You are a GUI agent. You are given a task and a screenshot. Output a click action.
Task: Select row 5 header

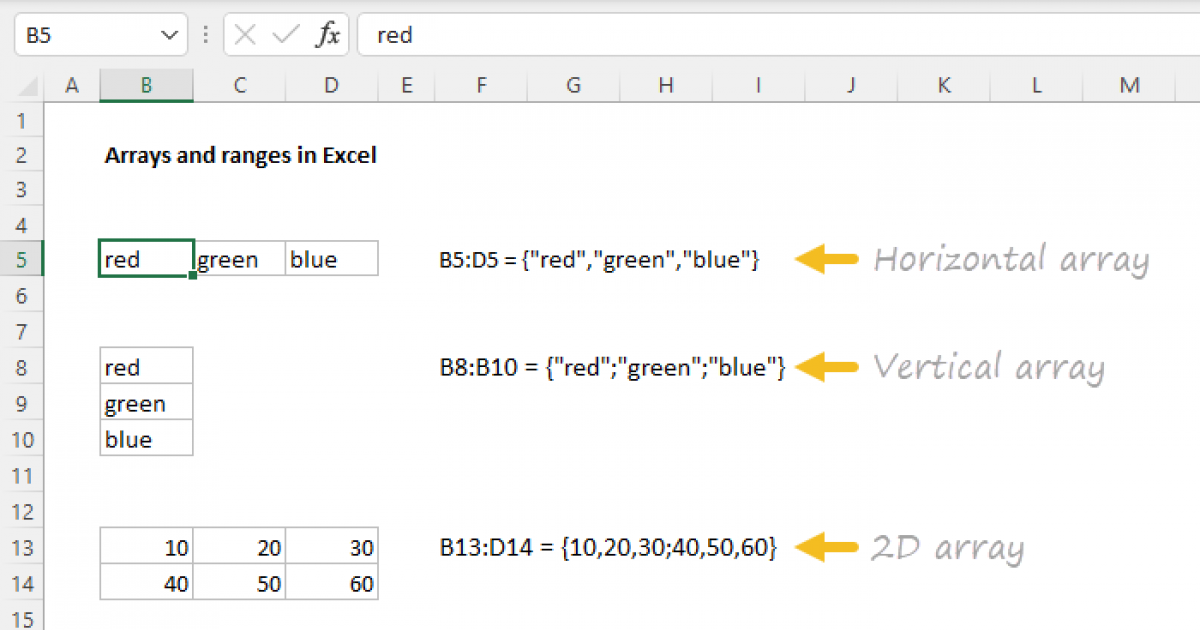pos(24,260)
